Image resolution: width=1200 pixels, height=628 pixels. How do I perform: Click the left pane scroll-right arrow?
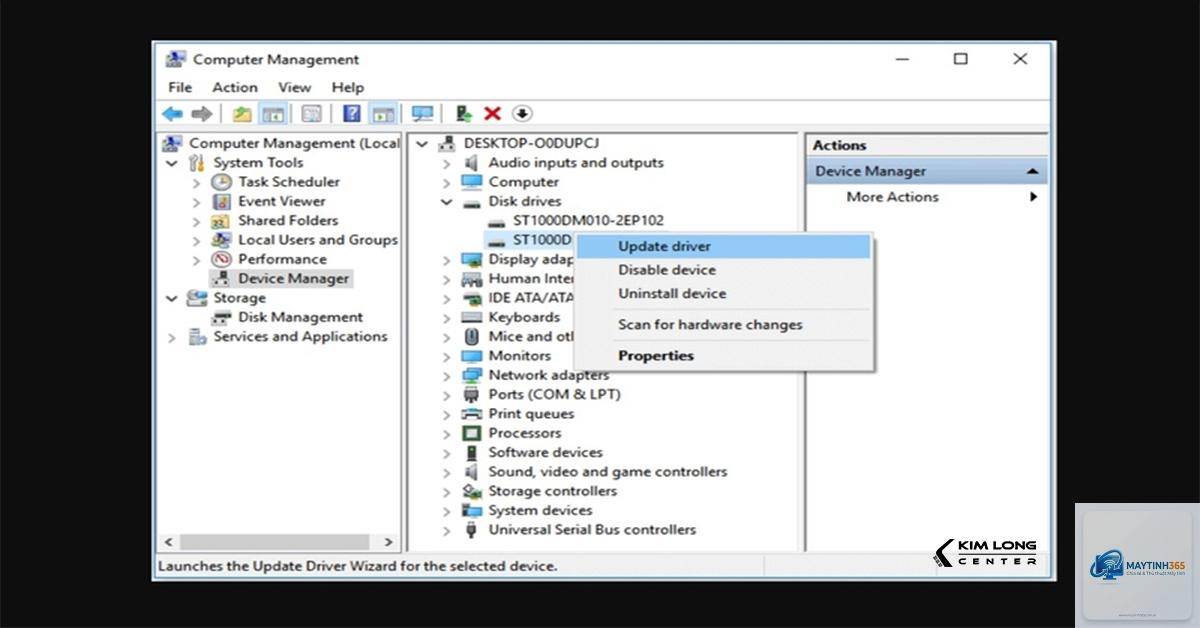(389, 542)
